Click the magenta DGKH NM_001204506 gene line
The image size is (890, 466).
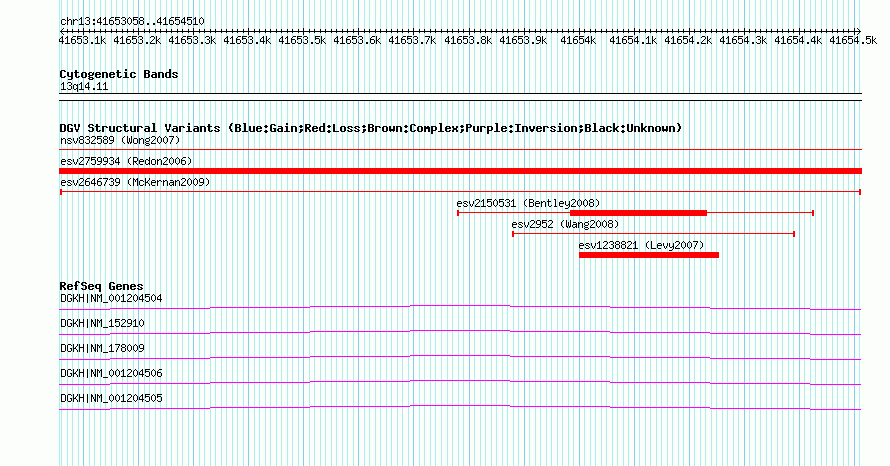[x=460, y=383]
